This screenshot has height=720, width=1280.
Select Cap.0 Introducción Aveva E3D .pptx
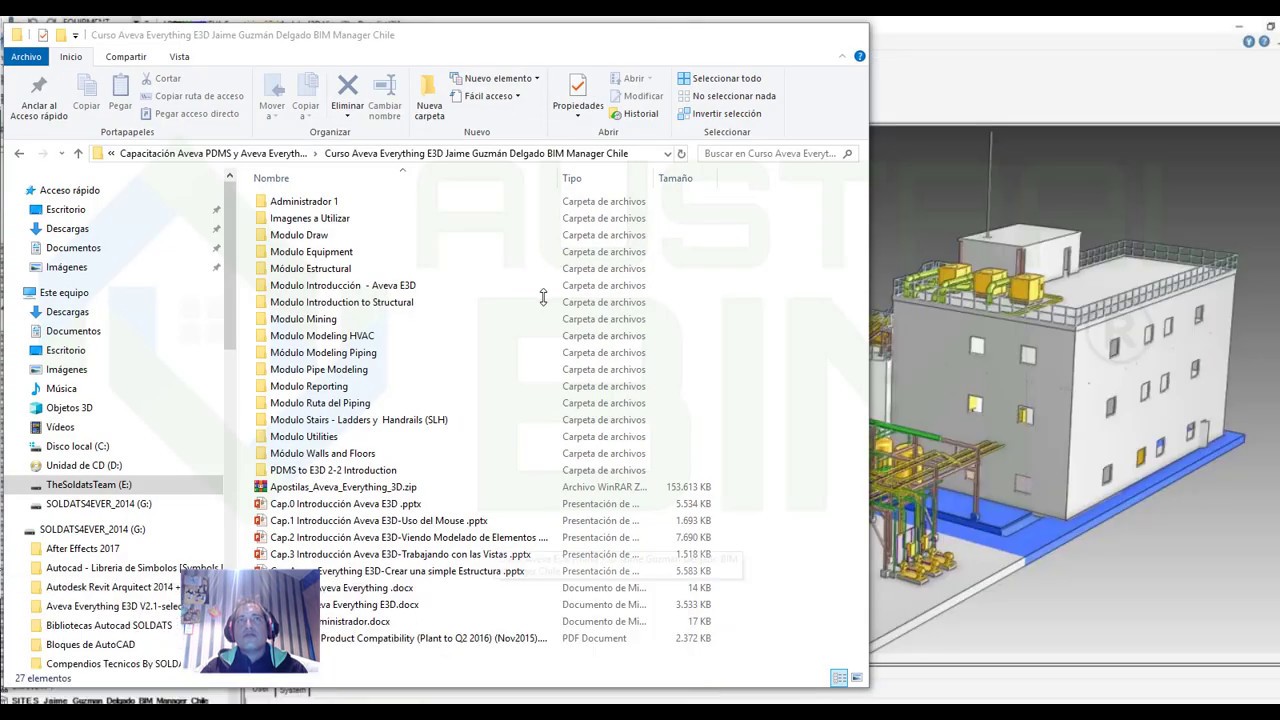coord(346,504)
